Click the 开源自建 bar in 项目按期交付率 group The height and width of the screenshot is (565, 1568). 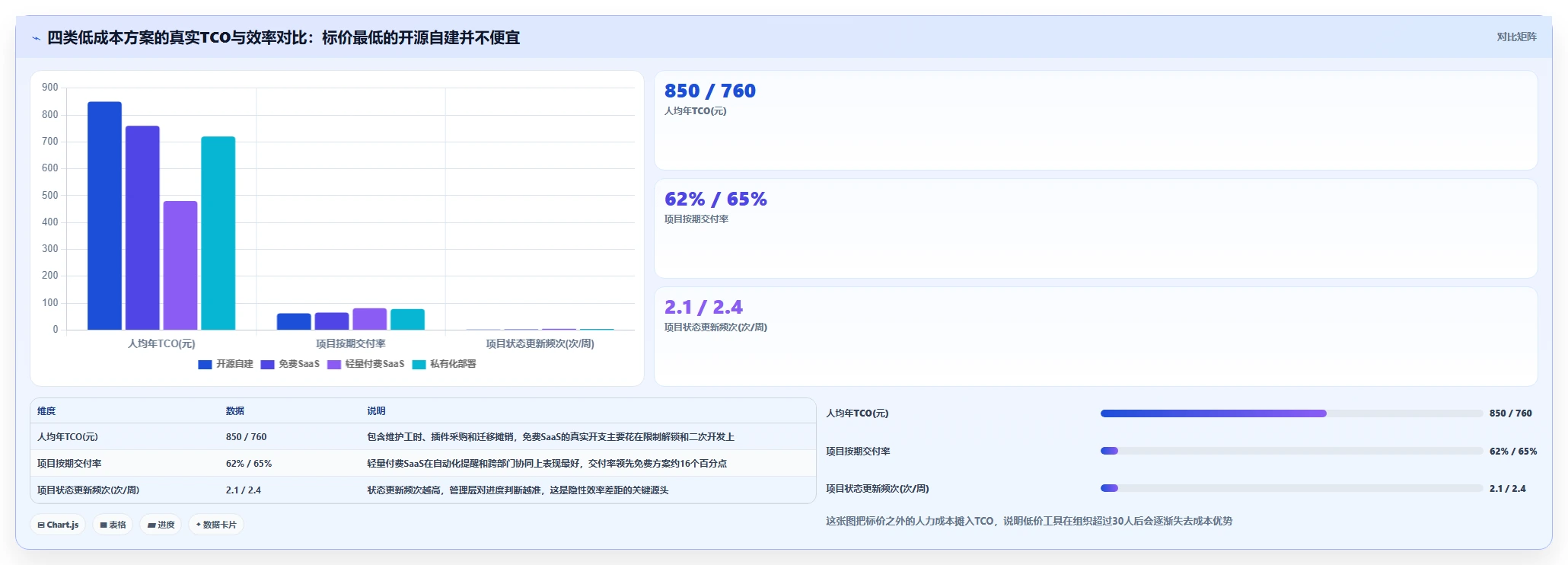coord(294,321)
